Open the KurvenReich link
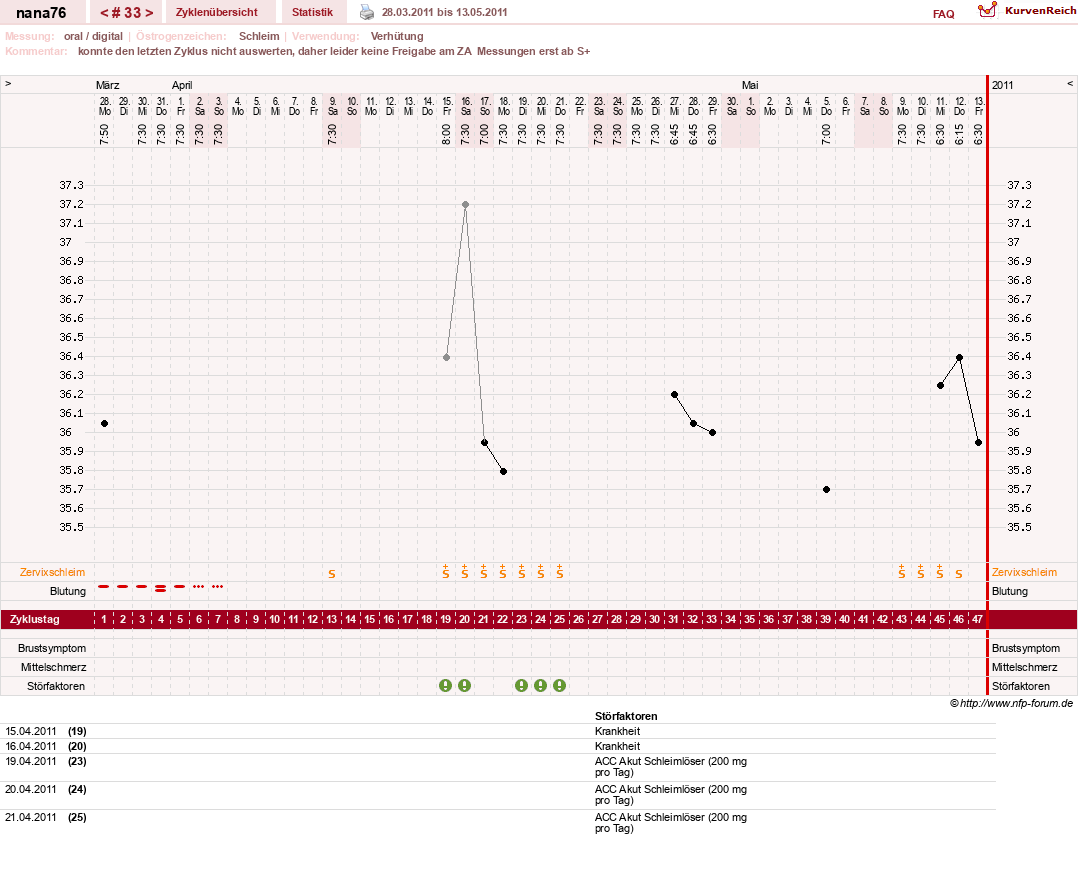This screenshot has height=877, width=1078. click(x=1040, y=10)
